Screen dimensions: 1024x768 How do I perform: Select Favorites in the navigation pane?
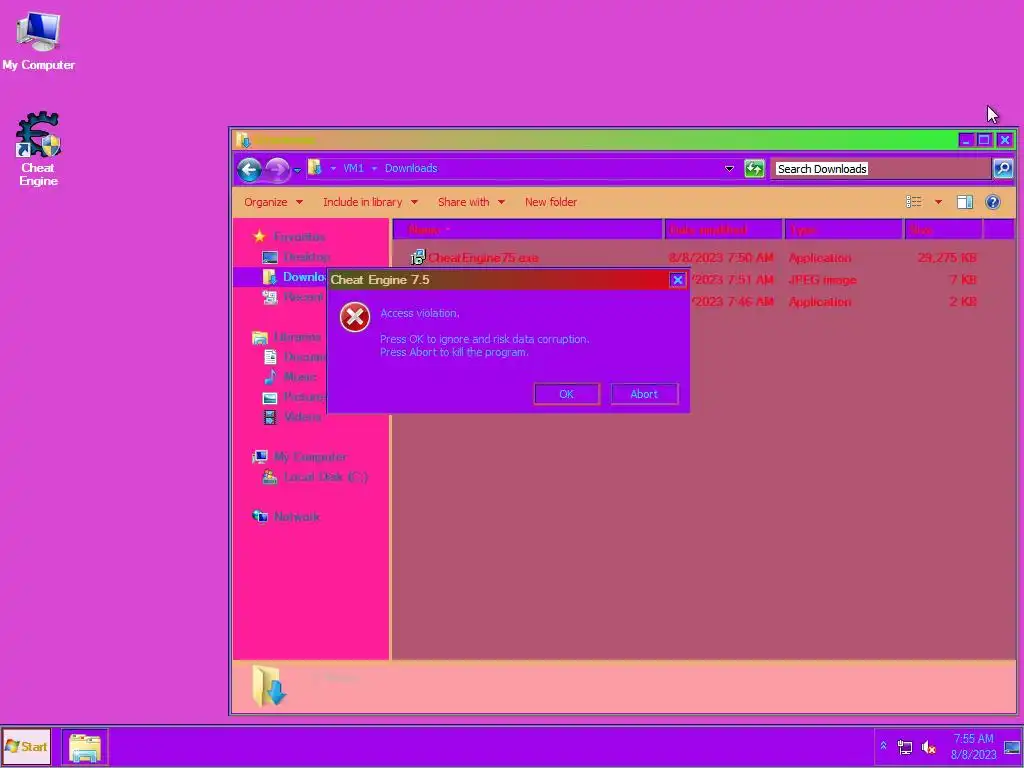pyautogui.click(x=299, y=236)
